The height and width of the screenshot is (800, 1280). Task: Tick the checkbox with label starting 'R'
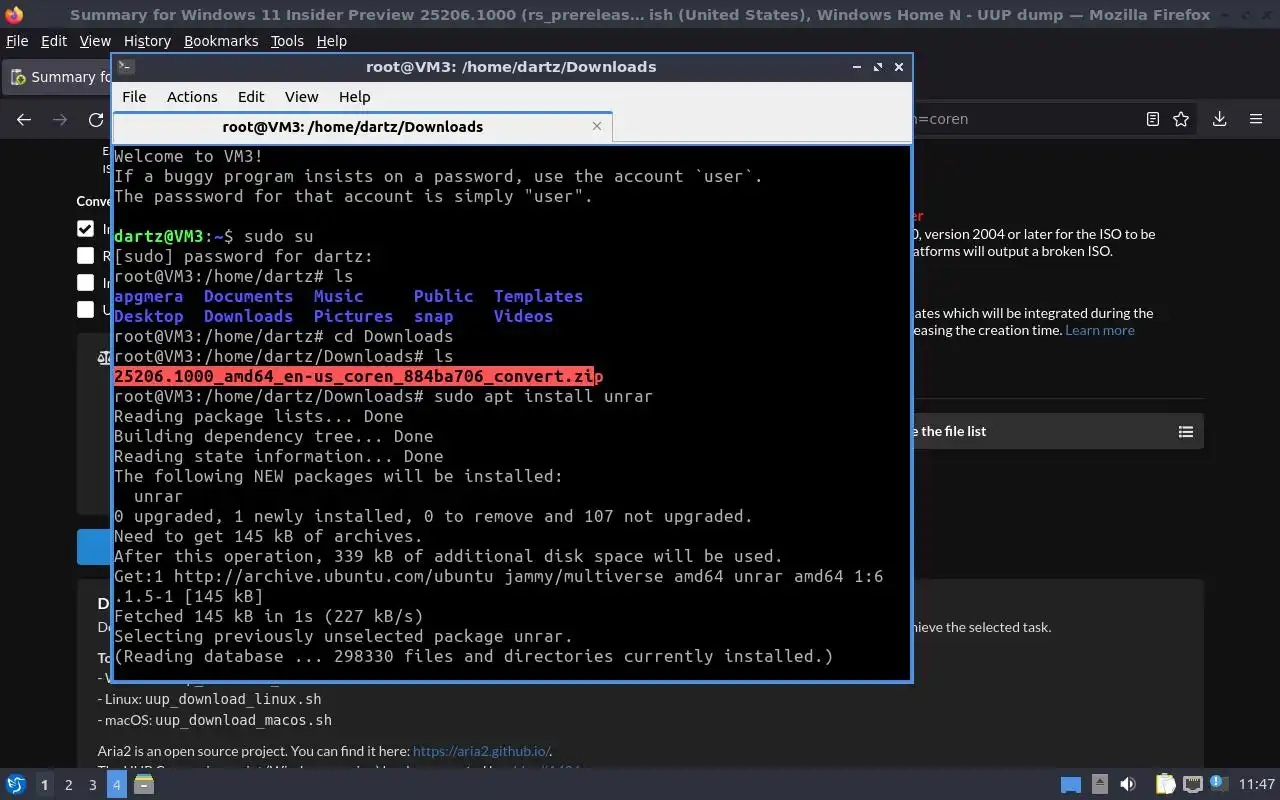86,256
